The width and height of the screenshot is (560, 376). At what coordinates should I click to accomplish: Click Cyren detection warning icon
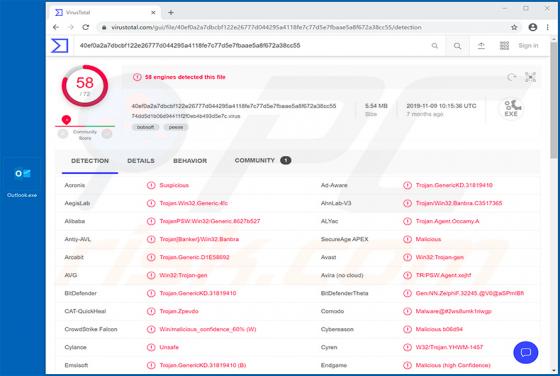[x=407, y=347]
